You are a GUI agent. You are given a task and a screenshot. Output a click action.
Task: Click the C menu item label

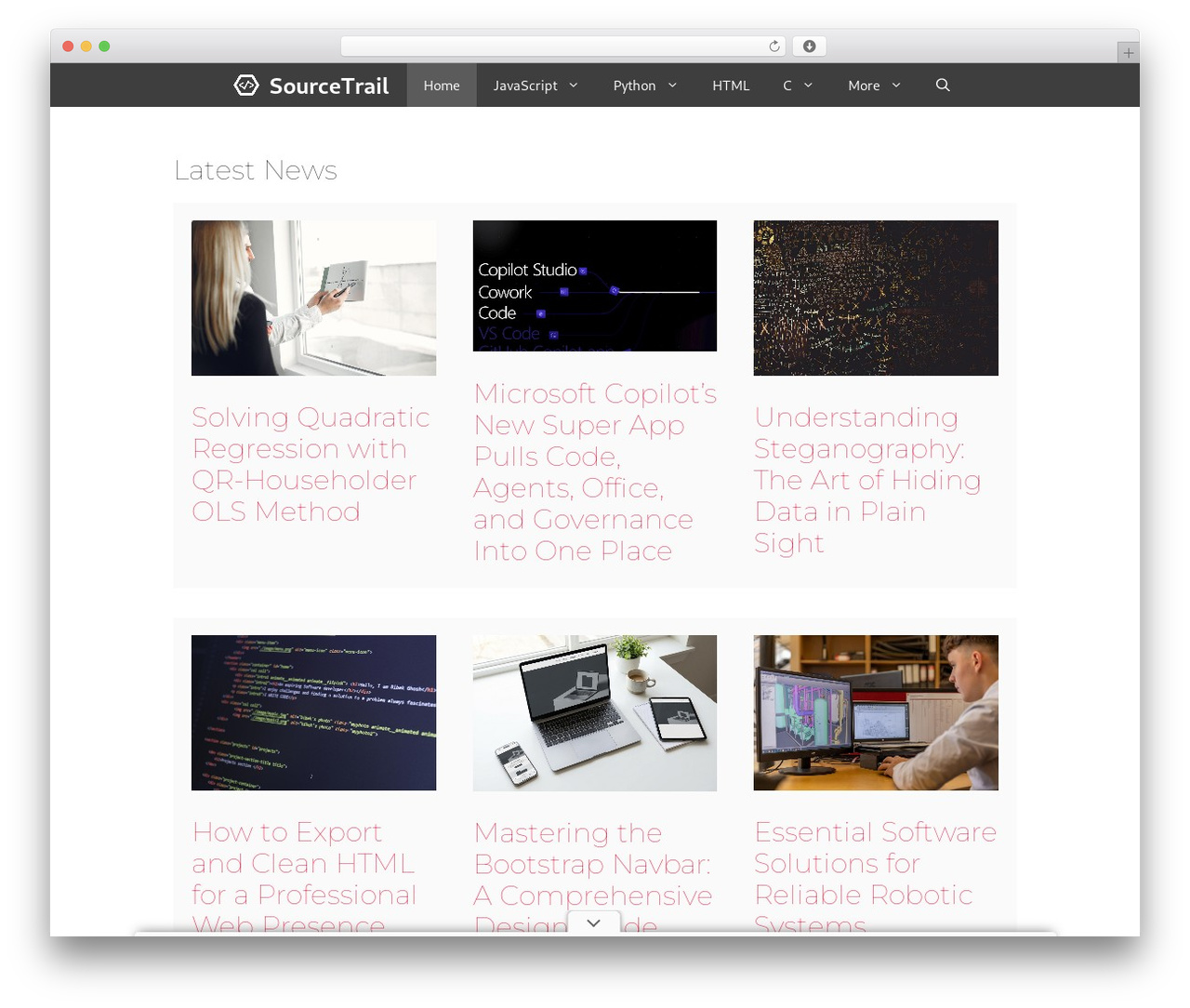click(787, 86)
